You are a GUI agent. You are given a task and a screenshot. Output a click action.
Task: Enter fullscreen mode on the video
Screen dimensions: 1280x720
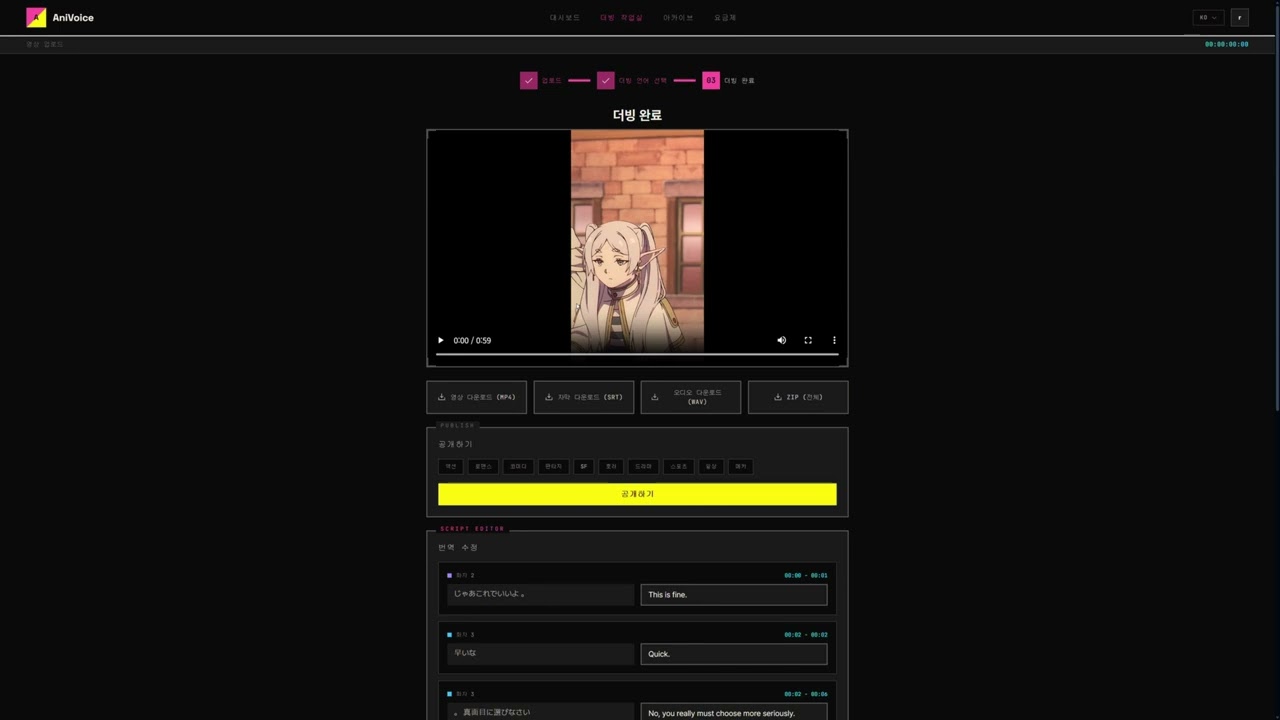click(x=808, y=340)
